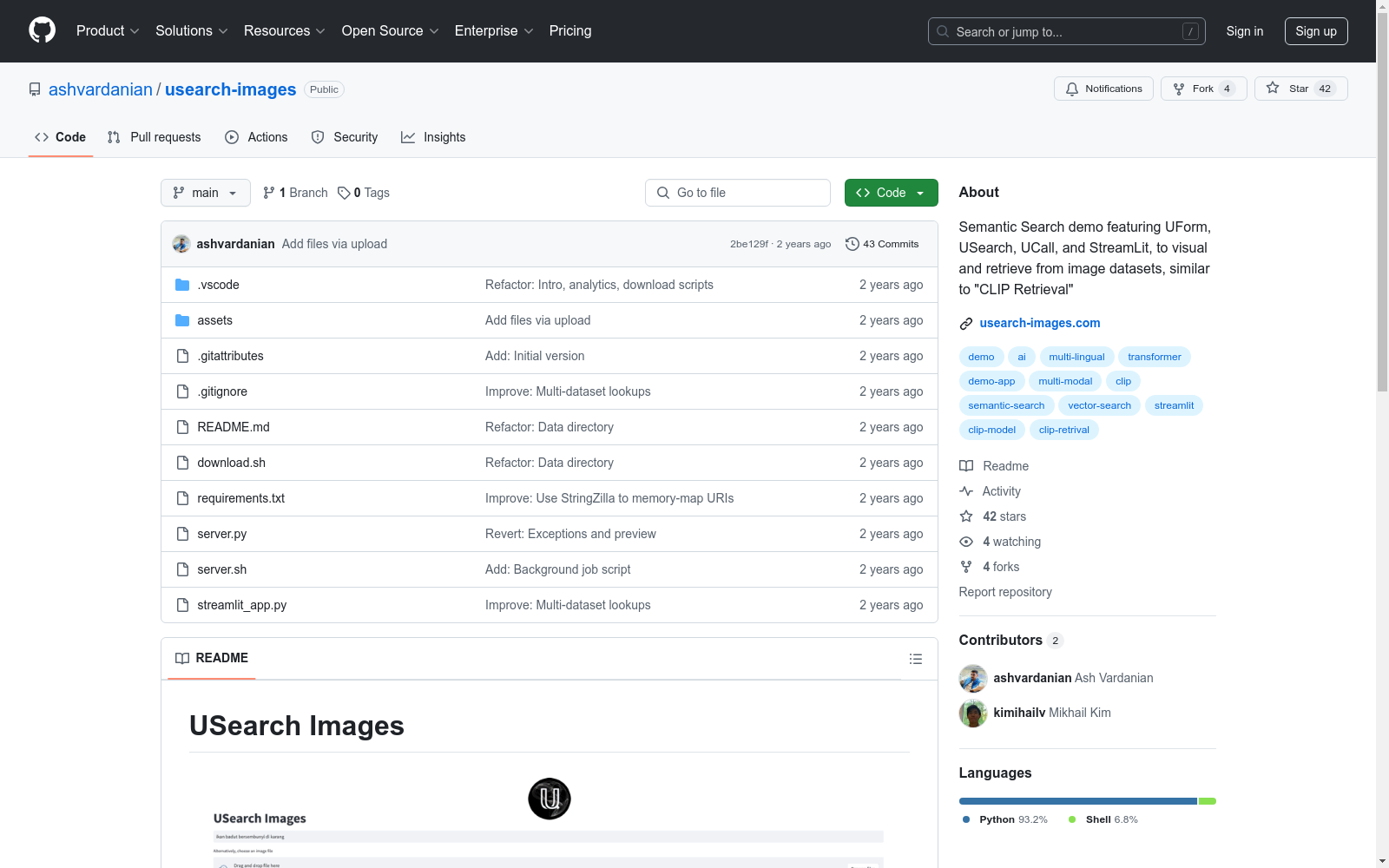Click the Search or jump to field
Image resolution: width=1389 pixels, height=868 pixels.
click(1067, 31)
